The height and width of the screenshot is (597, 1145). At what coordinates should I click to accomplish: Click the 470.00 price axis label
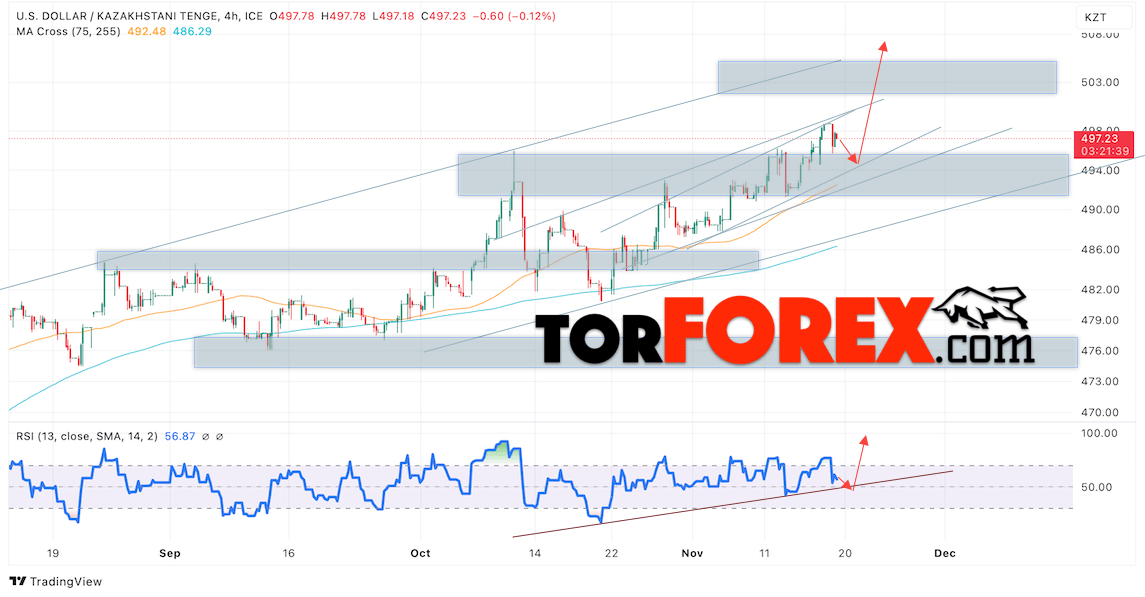[x=1100, y=412]
